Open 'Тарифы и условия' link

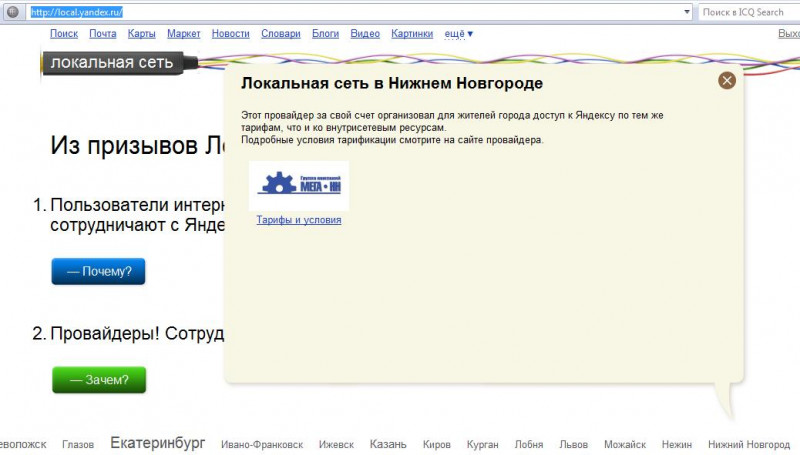coord(299,220)
